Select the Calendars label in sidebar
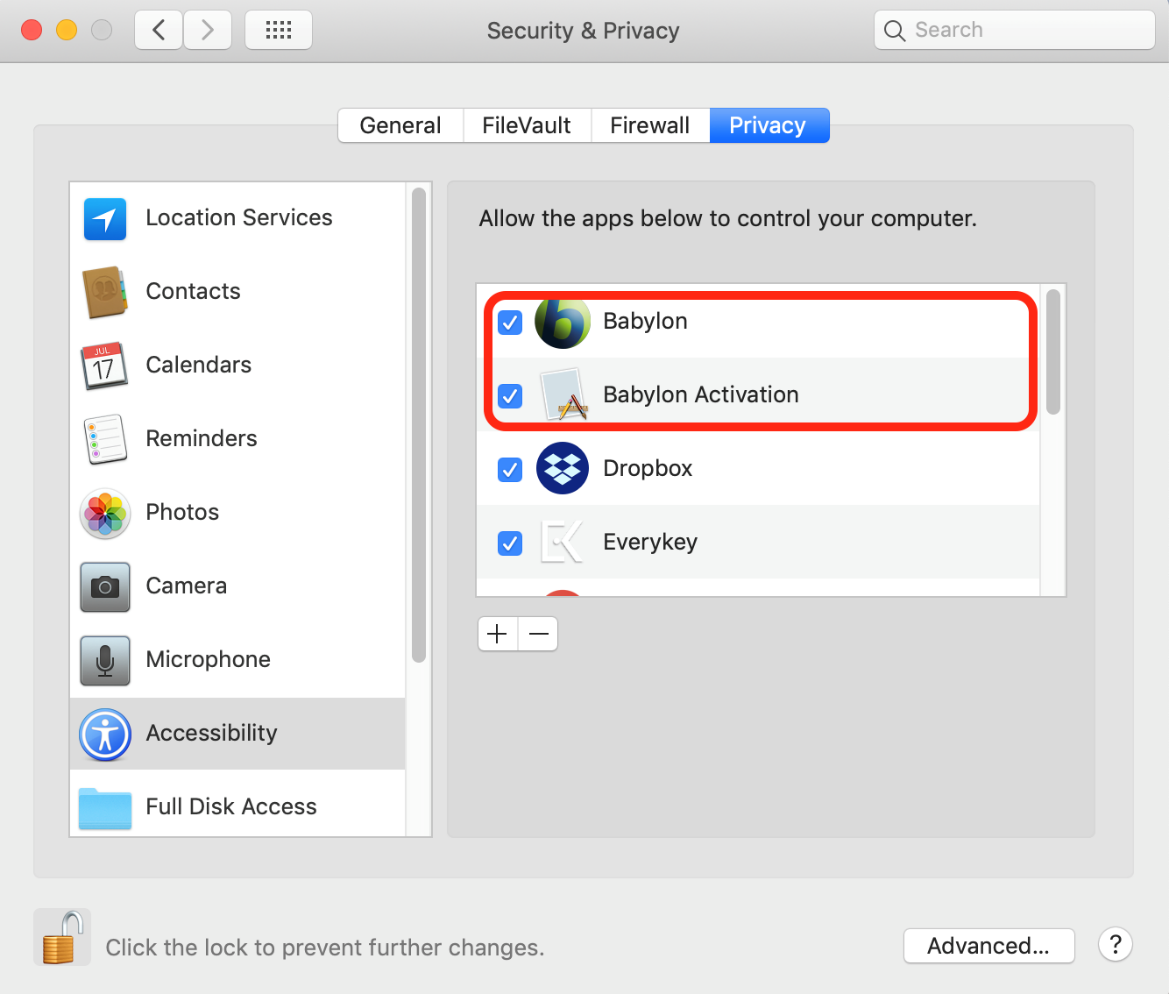 (198, 365)
